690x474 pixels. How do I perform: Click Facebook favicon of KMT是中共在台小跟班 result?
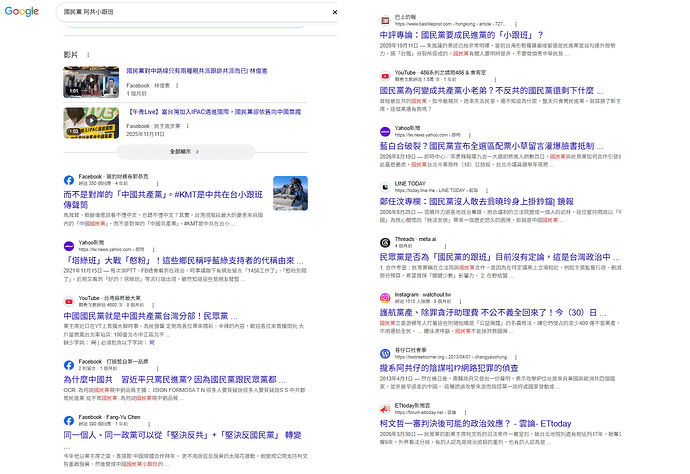[x=69, y=180]
